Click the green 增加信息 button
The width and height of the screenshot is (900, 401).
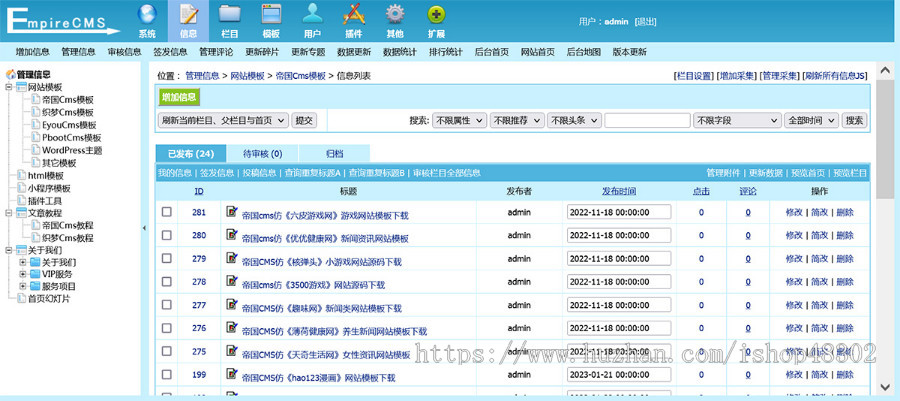pos(180,97)
